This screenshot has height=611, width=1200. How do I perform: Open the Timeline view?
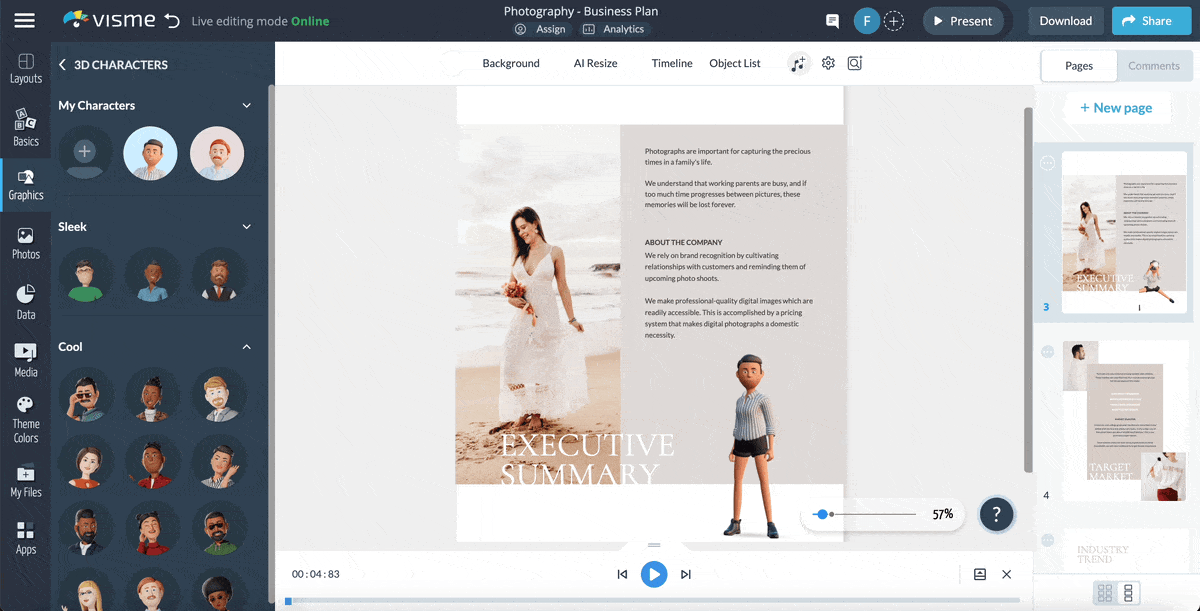[671, 63]
